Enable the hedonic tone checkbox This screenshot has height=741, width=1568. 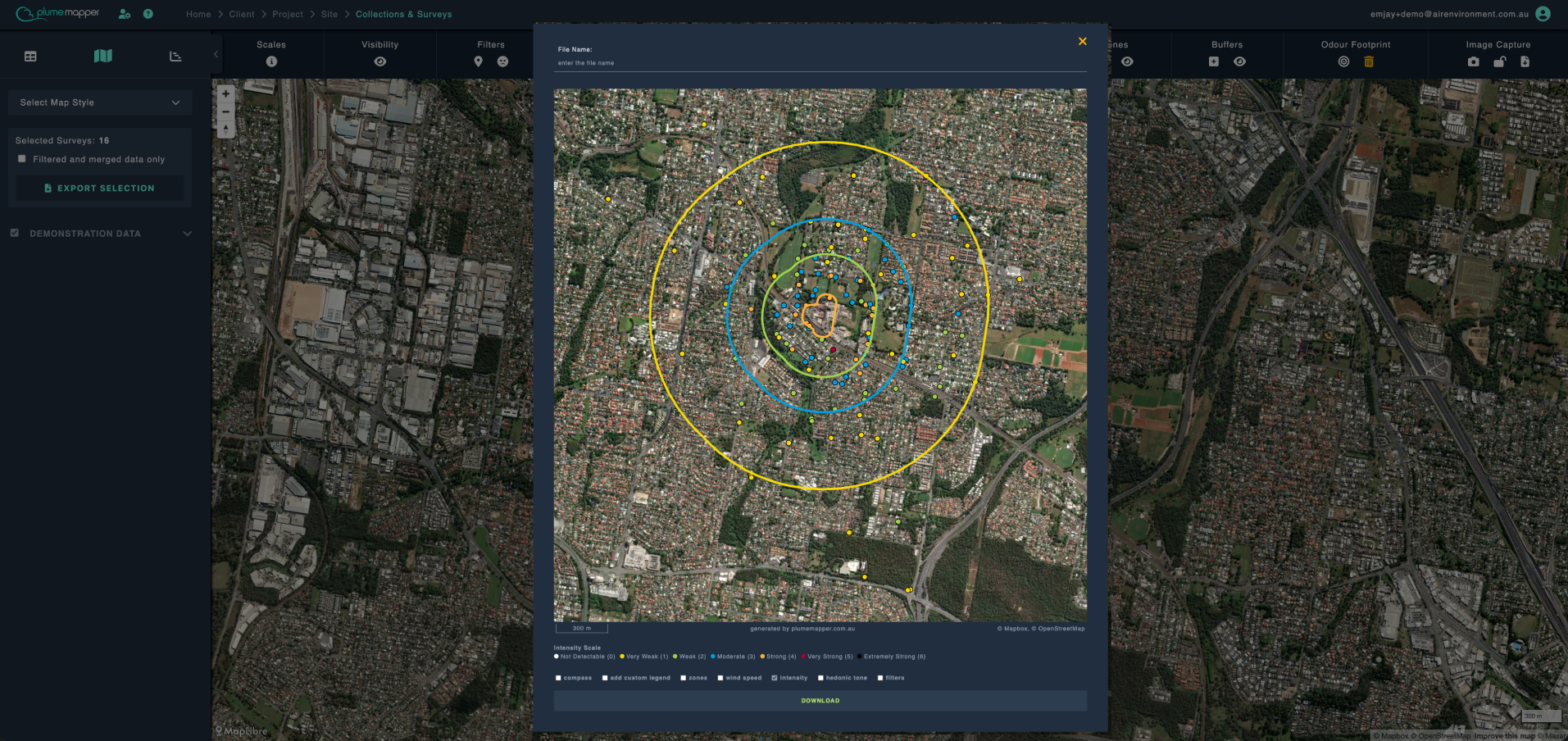820,678
